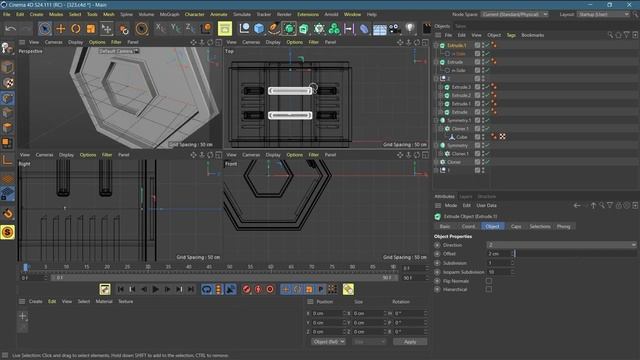
Task: Click the Make Editable icon in left sidebar
Action: pos(7,48)
